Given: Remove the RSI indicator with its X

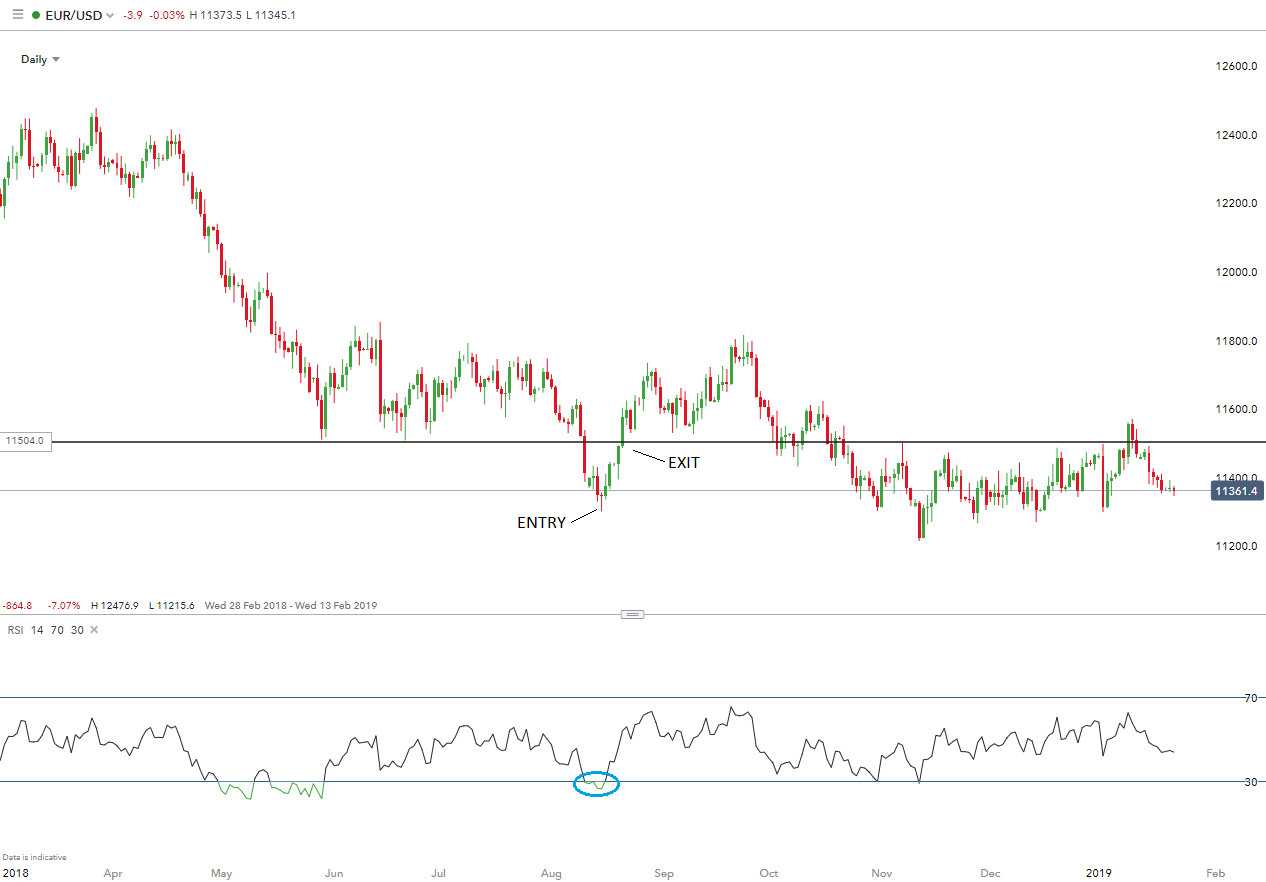Looking at the screenshot, I should coord(95,629).
